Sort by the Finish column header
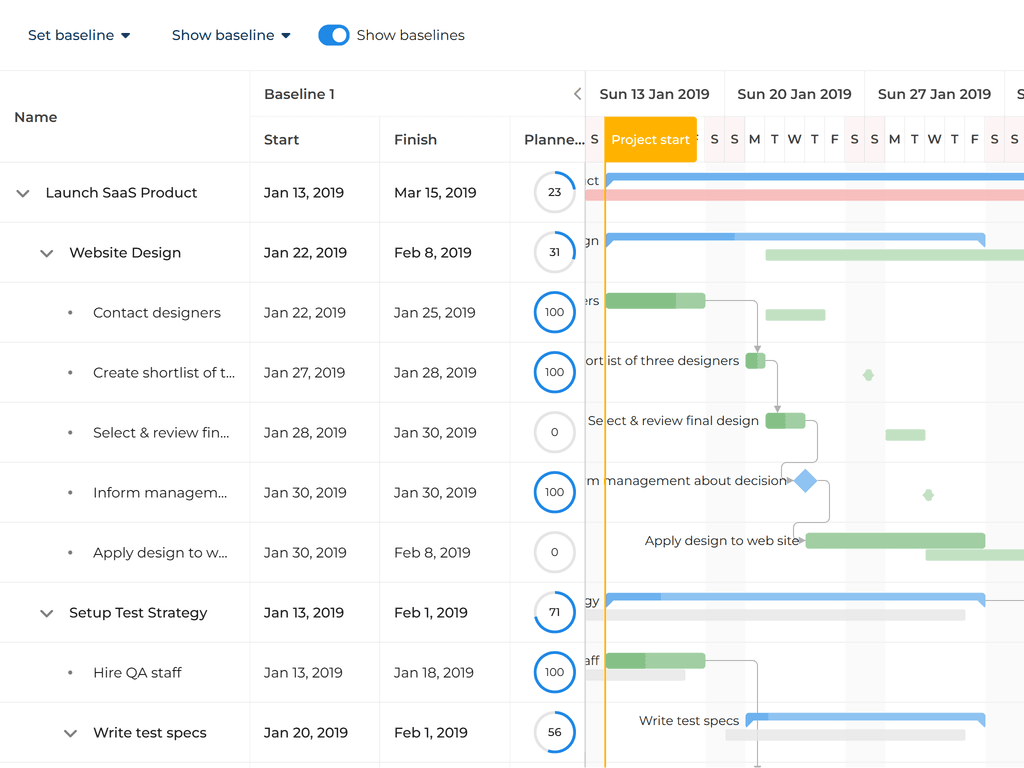 pyautogui.click(x=415, y=140)
